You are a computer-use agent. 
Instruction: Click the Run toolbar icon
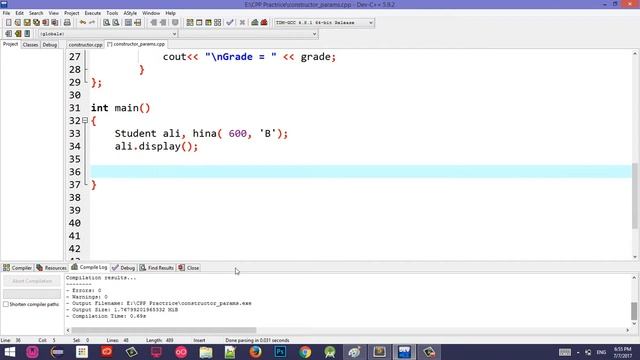click(199, 23)
